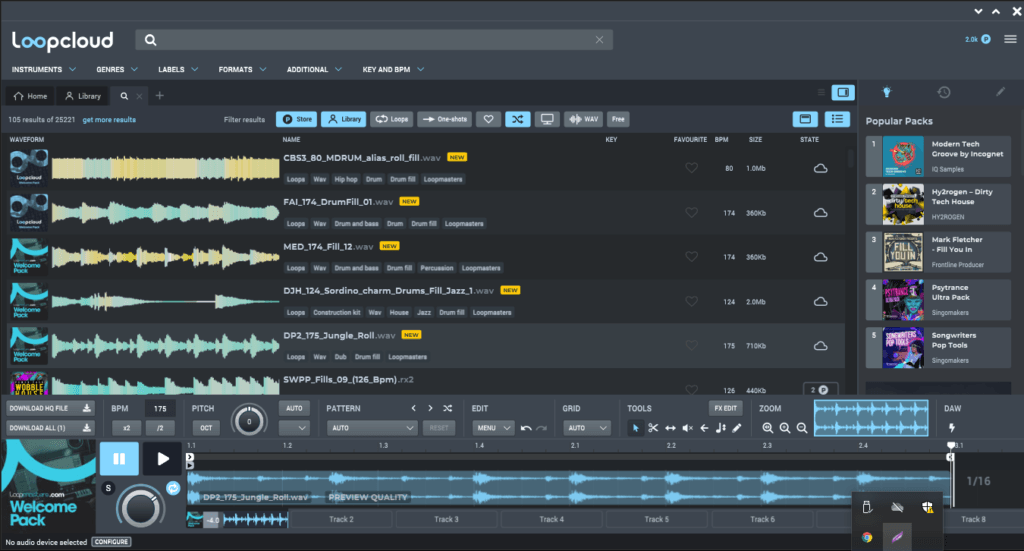The height and width of the screenshot is (551, 1024).
Task: Click the FX EDIT button
Action: 726,408
